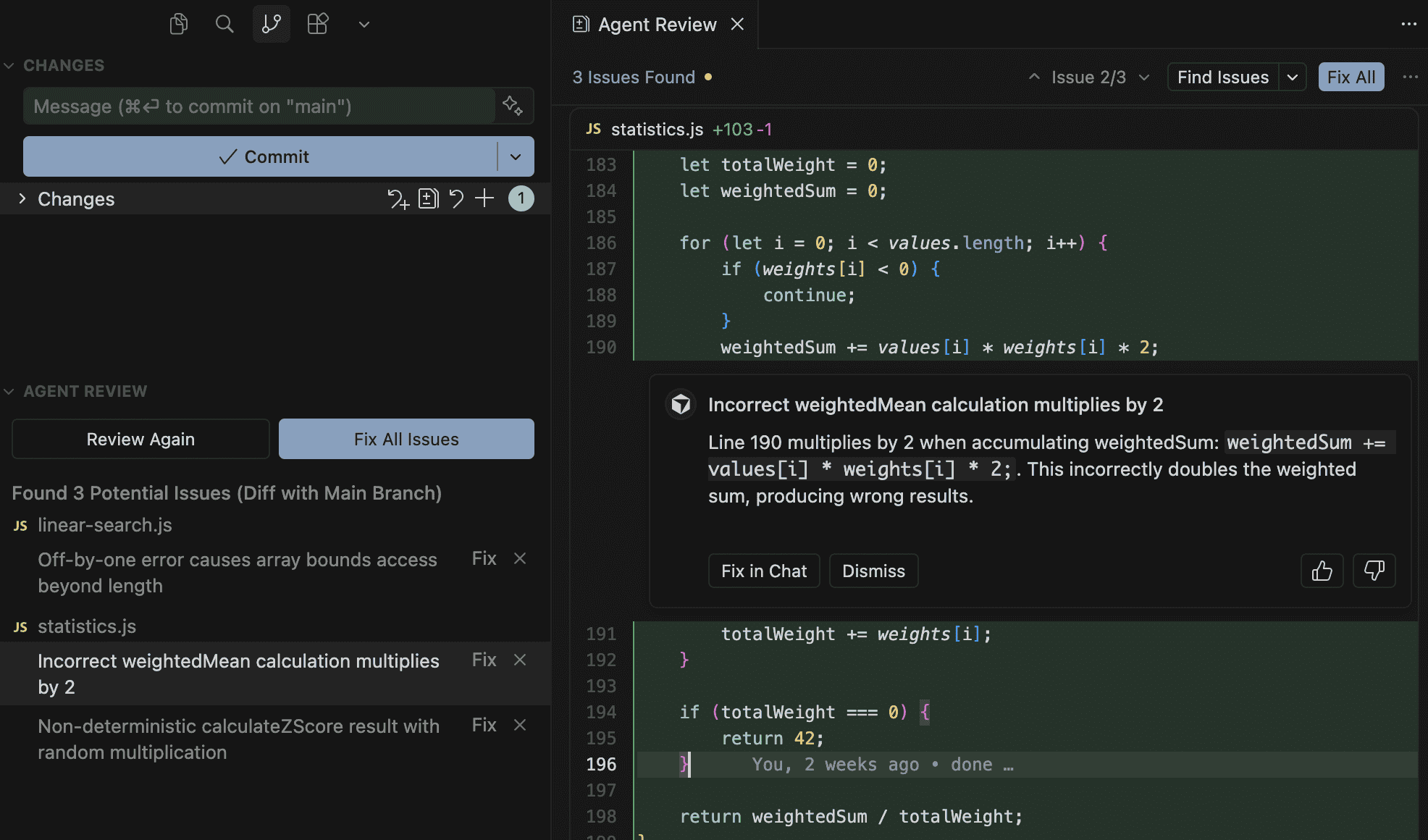Screen dimensions: 1428x840
Task: Click the thumbs up feedback icon
Action: tap(1322, 571)
